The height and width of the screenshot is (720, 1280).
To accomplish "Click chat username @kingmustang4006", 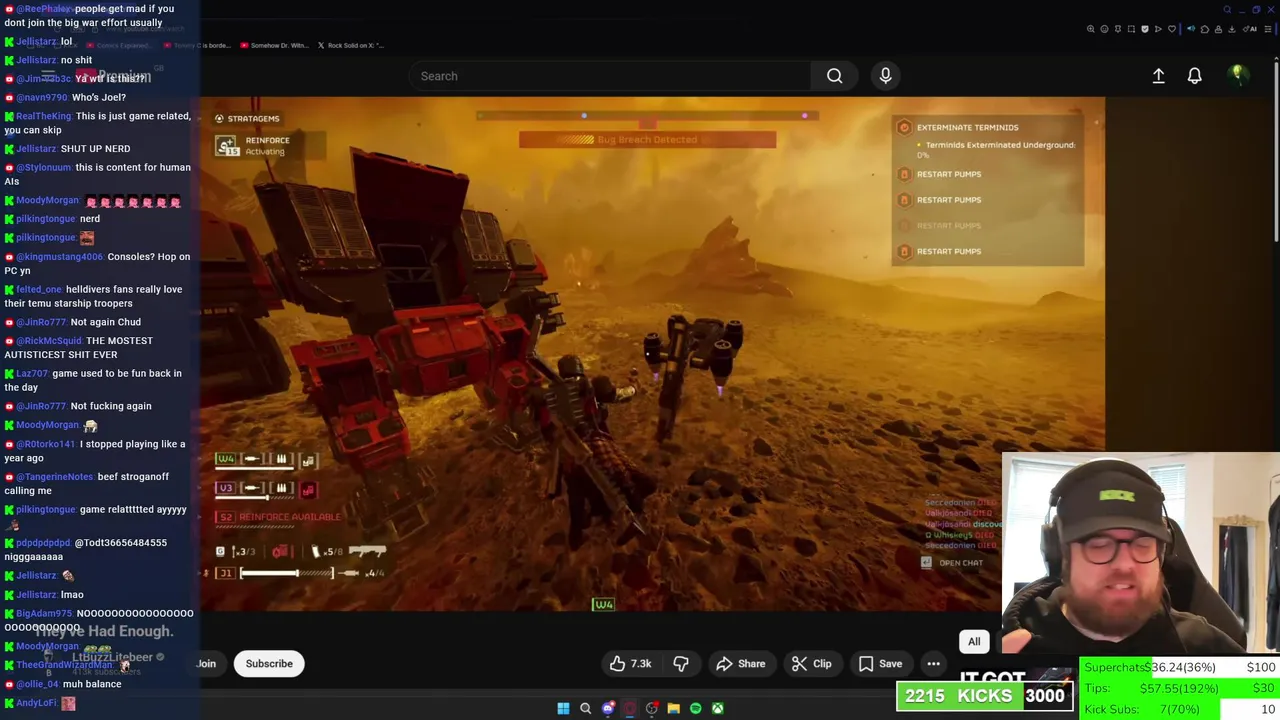I will click(59, 257).
